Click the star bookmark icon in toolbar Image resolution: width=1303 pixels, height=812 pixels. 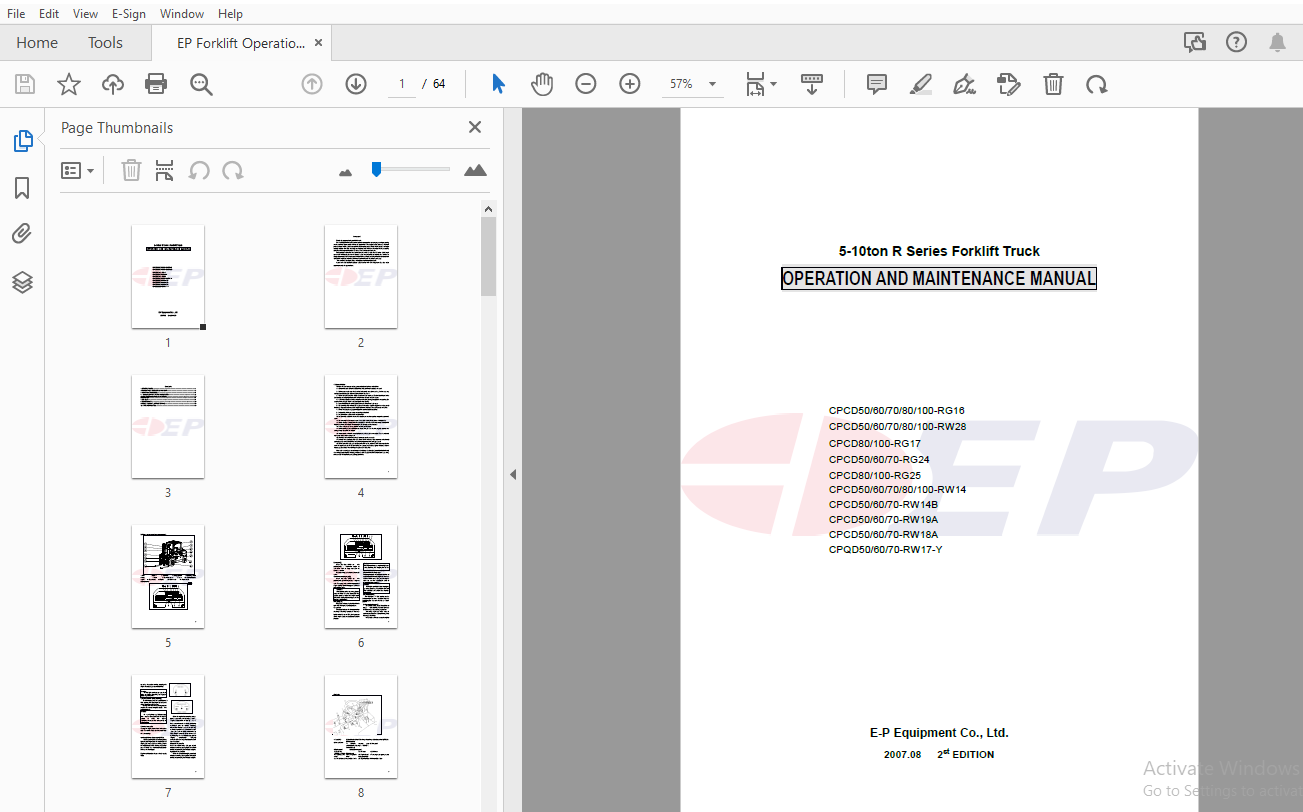tap(69, 84)
